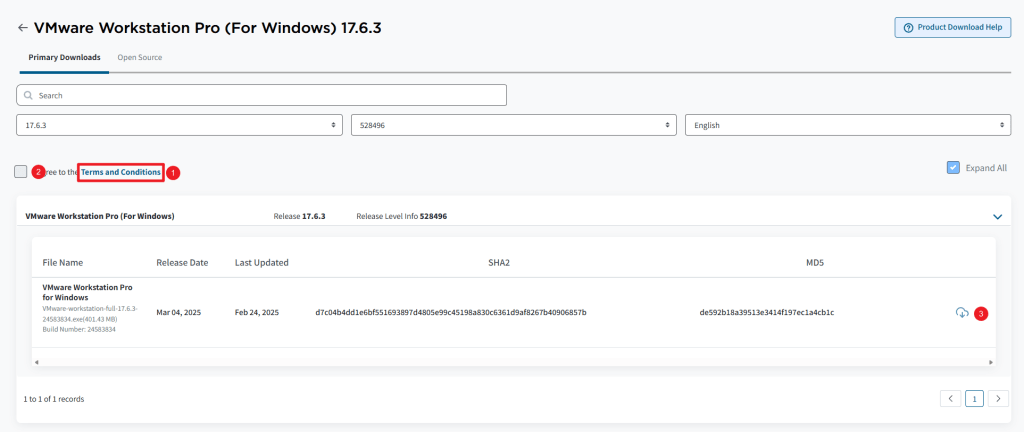
Task: Click the cloud download icon for VMware Workstation Pro
Action: pos(961,313)
